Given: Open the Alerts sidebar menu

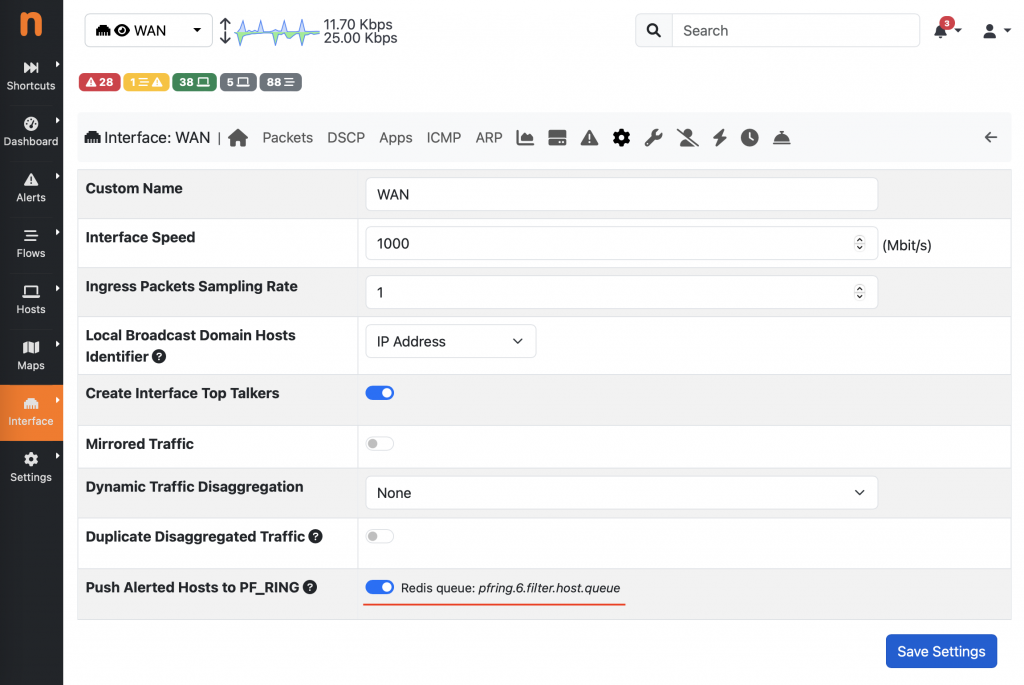Looking at the screenshot, I should pyautogui.click(x=31, y=187).
